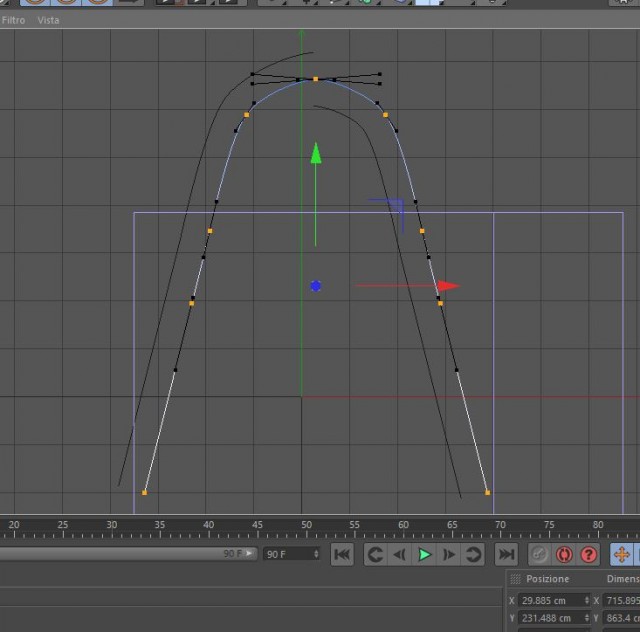Click the stepper arrows on the 90 F field

[x=316, y=554]
